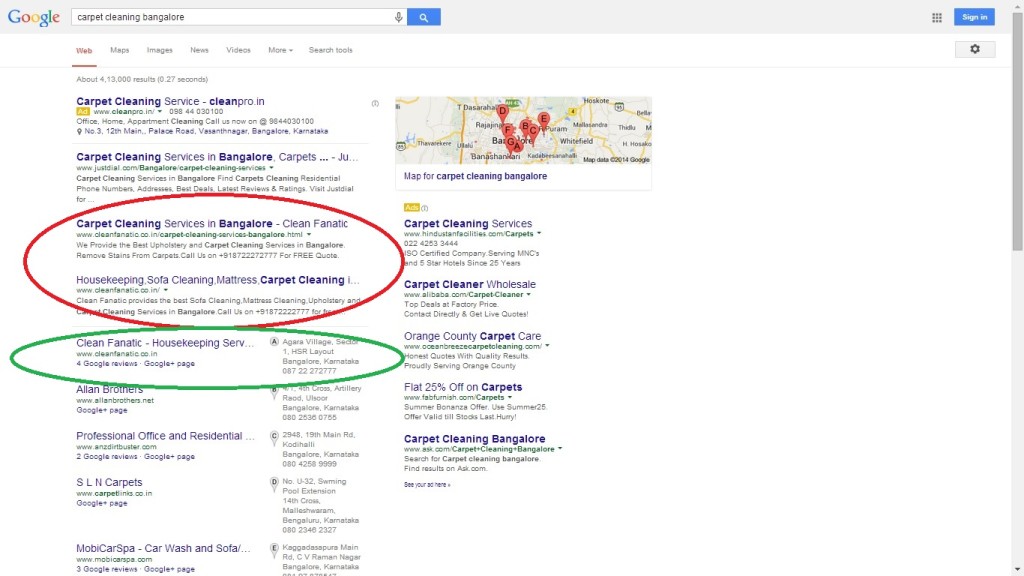This screenshot has width=1024, height=576.
Task: Expand dropdown arrow next to www.cleanfanatic.co.in/ URL
Action: point(166,290)
